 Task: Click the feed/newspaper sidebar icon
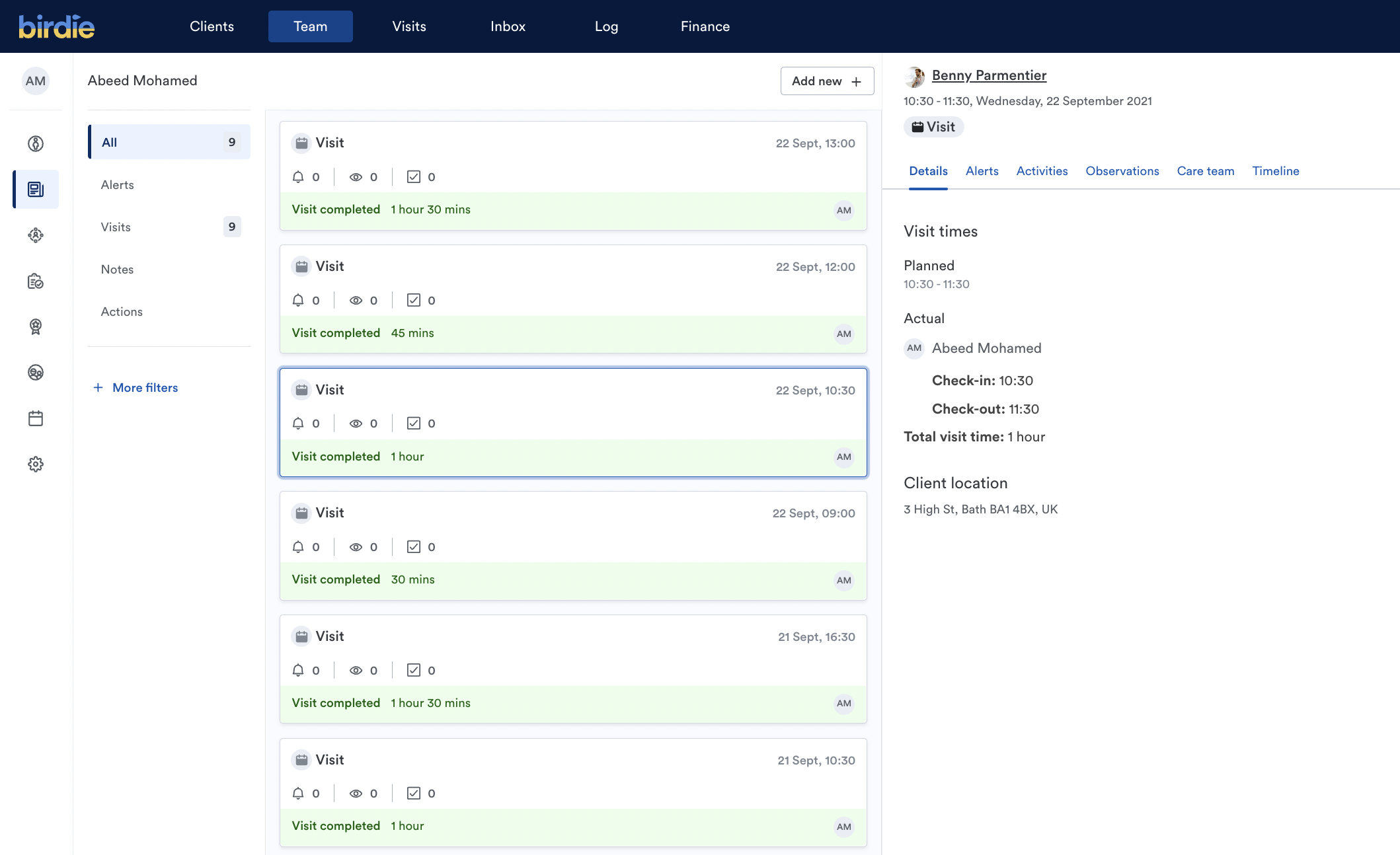click(x=36, y=190)
